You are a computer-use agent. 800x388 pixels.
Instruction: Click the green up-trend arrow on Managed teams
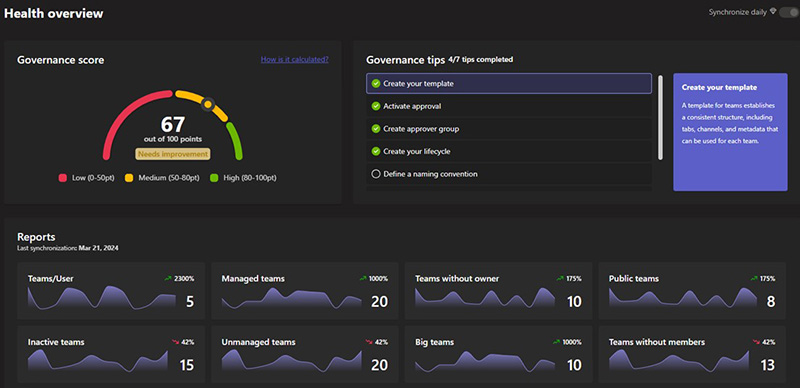pyautogui.click(x=363, y=279)
